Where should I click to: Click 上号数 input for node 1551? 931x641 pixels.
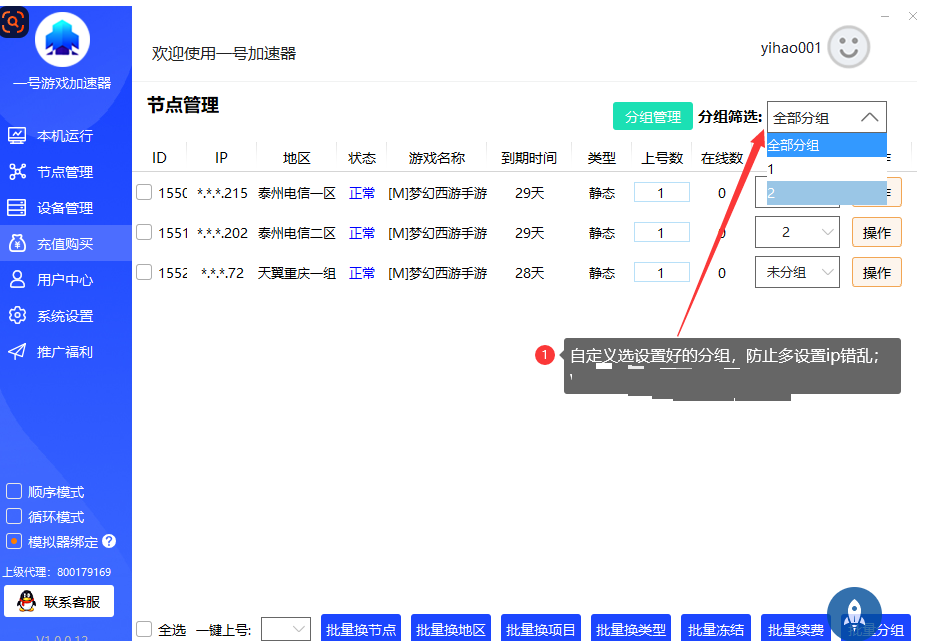[661, 232]
